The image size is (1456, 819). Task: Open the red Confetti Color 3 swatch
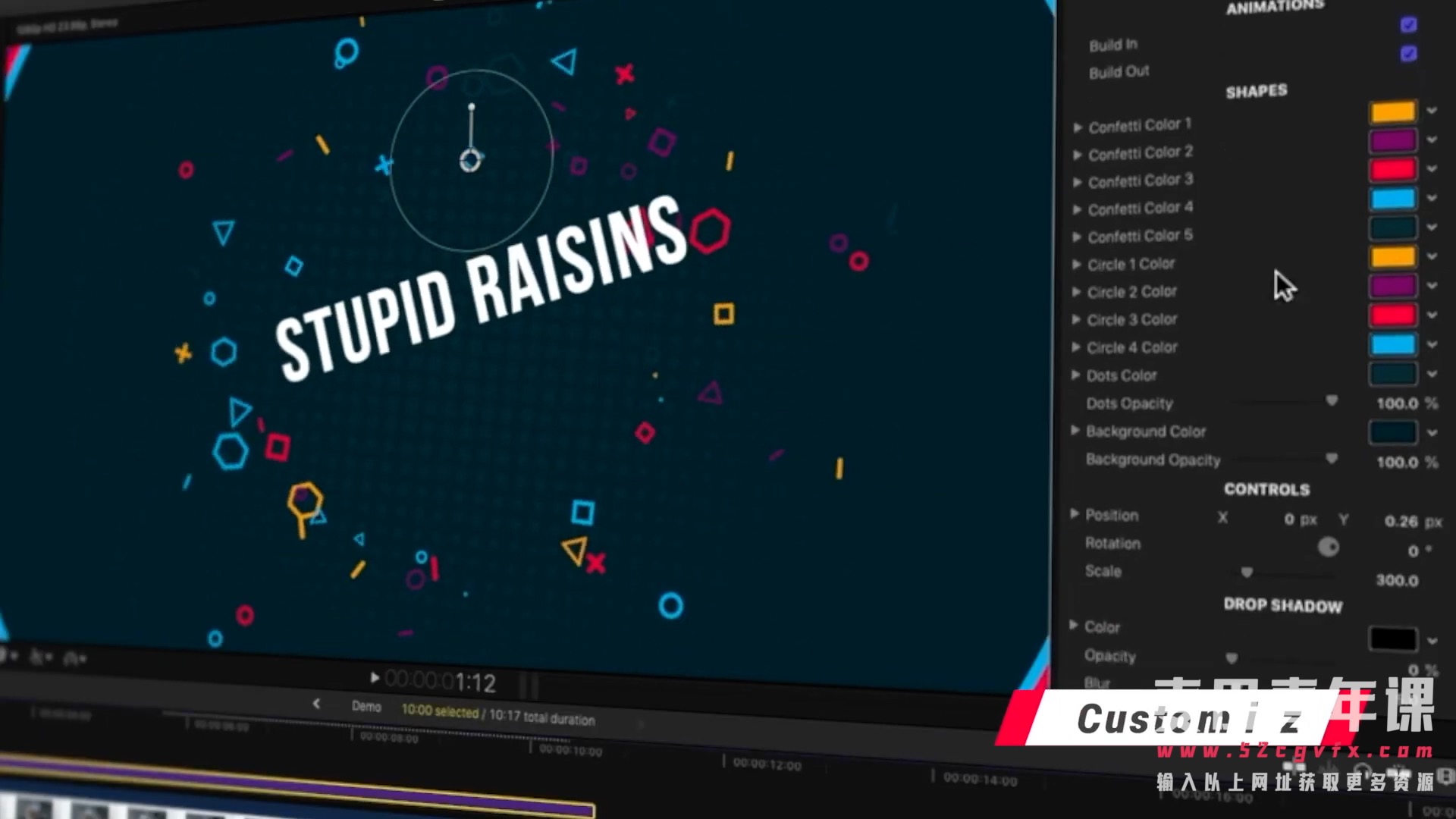tap(1393, 169)
